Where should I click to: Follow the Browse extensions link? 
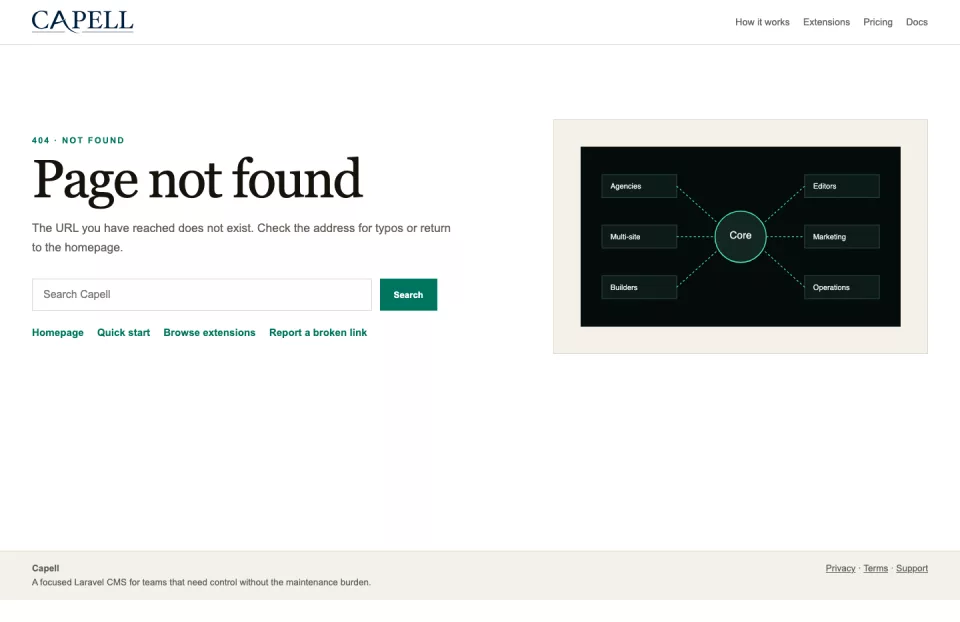click(209, 332)
